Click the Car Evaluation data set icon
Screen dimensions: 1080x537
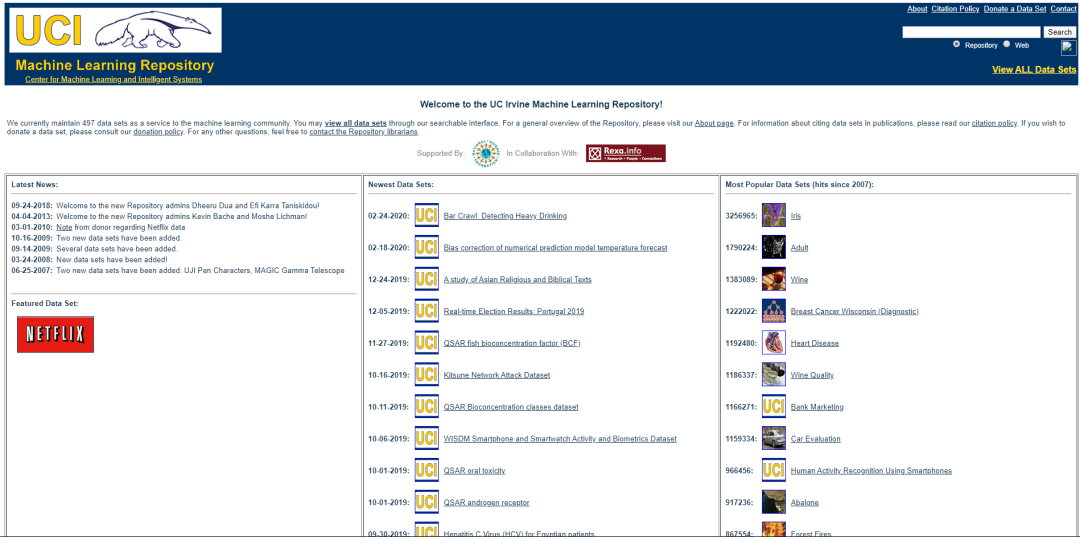(x=773, y=439)
